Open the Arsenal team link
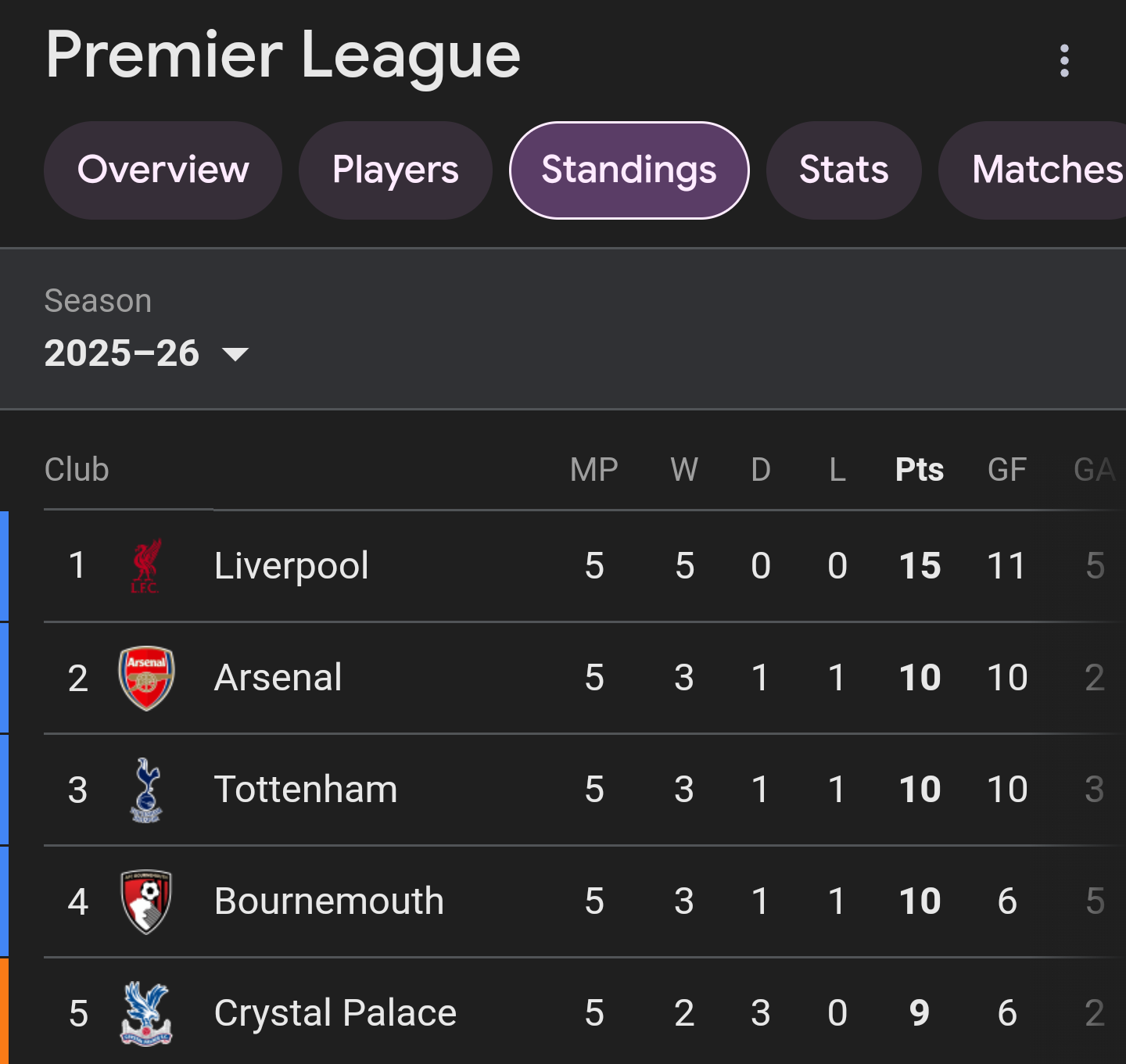 278,678
